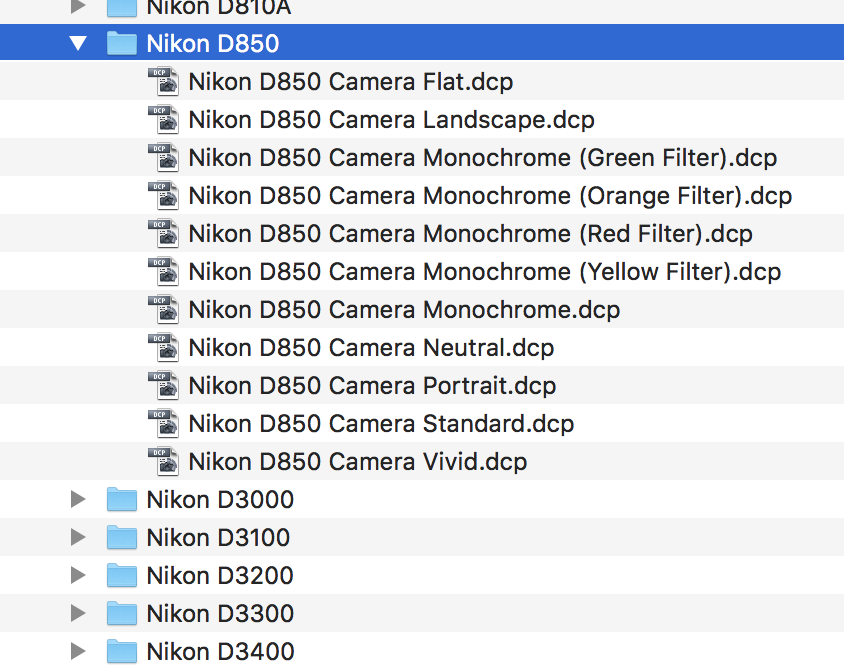Click the DCP icon for Camera Portrait
Image resolution: width=844 pixels, height=668 pixels.
pos(164,385)
